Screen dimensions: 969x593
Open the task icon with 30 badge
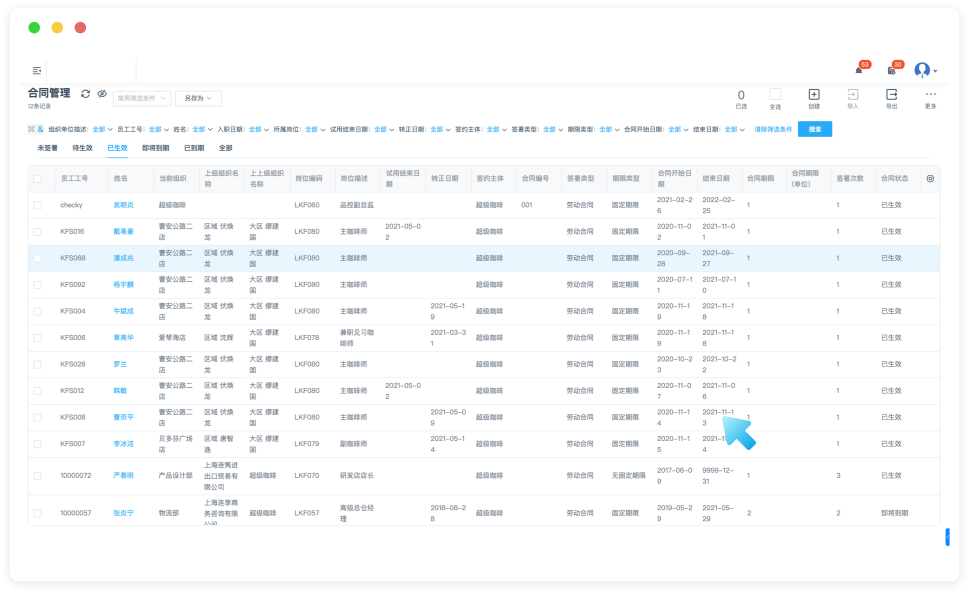(x=891, y=70)
